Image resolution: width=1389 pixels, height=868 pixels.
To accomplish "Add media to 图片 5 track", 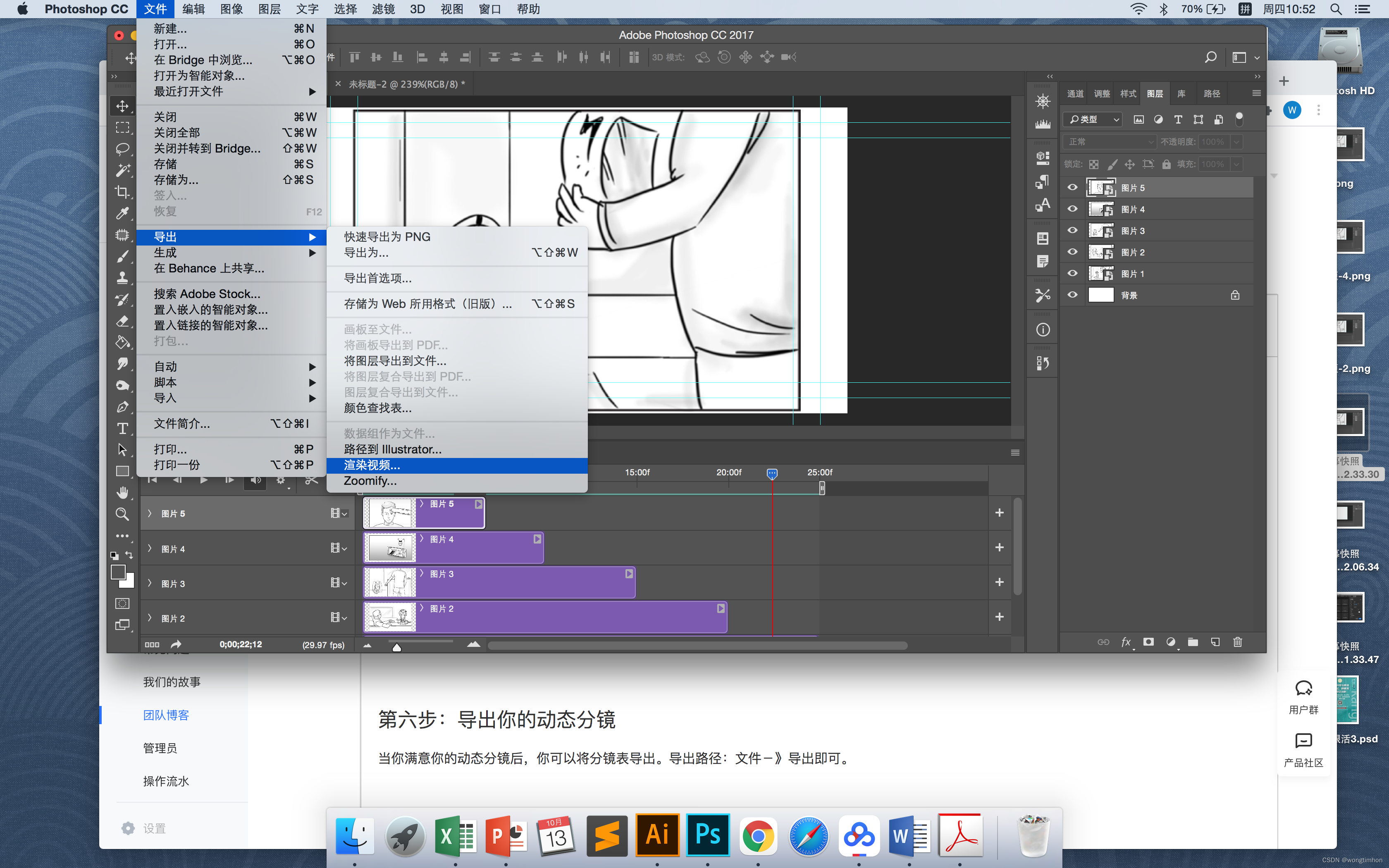I will click(999, 513).
